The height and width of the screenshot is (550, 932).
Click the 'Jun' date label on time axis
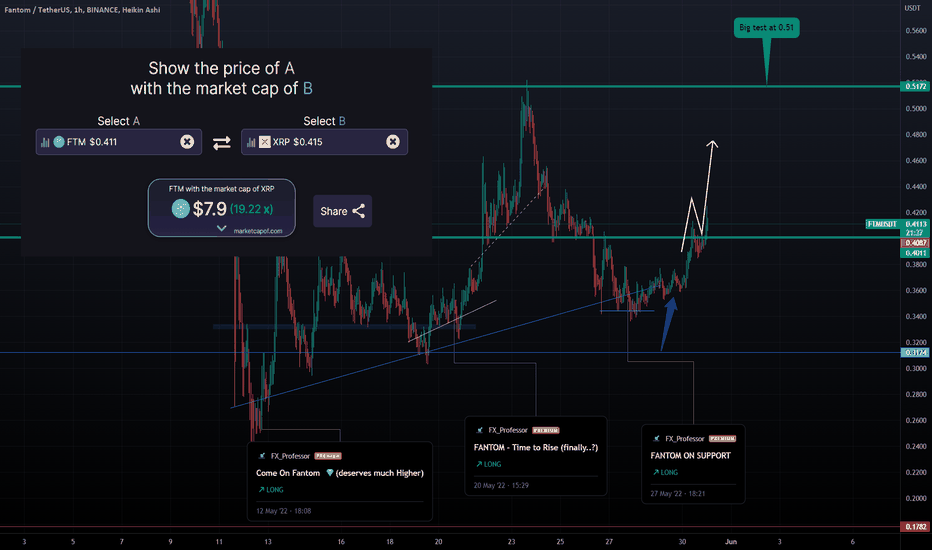point(731,542)
